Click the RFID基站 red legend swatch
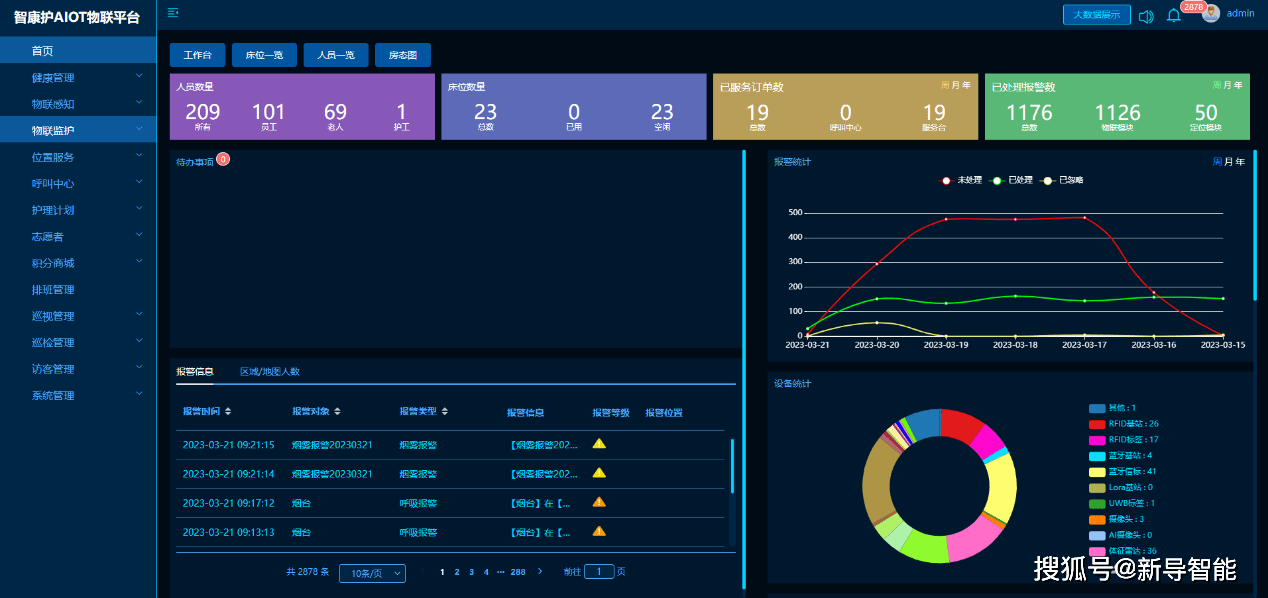 point(1097,424)
